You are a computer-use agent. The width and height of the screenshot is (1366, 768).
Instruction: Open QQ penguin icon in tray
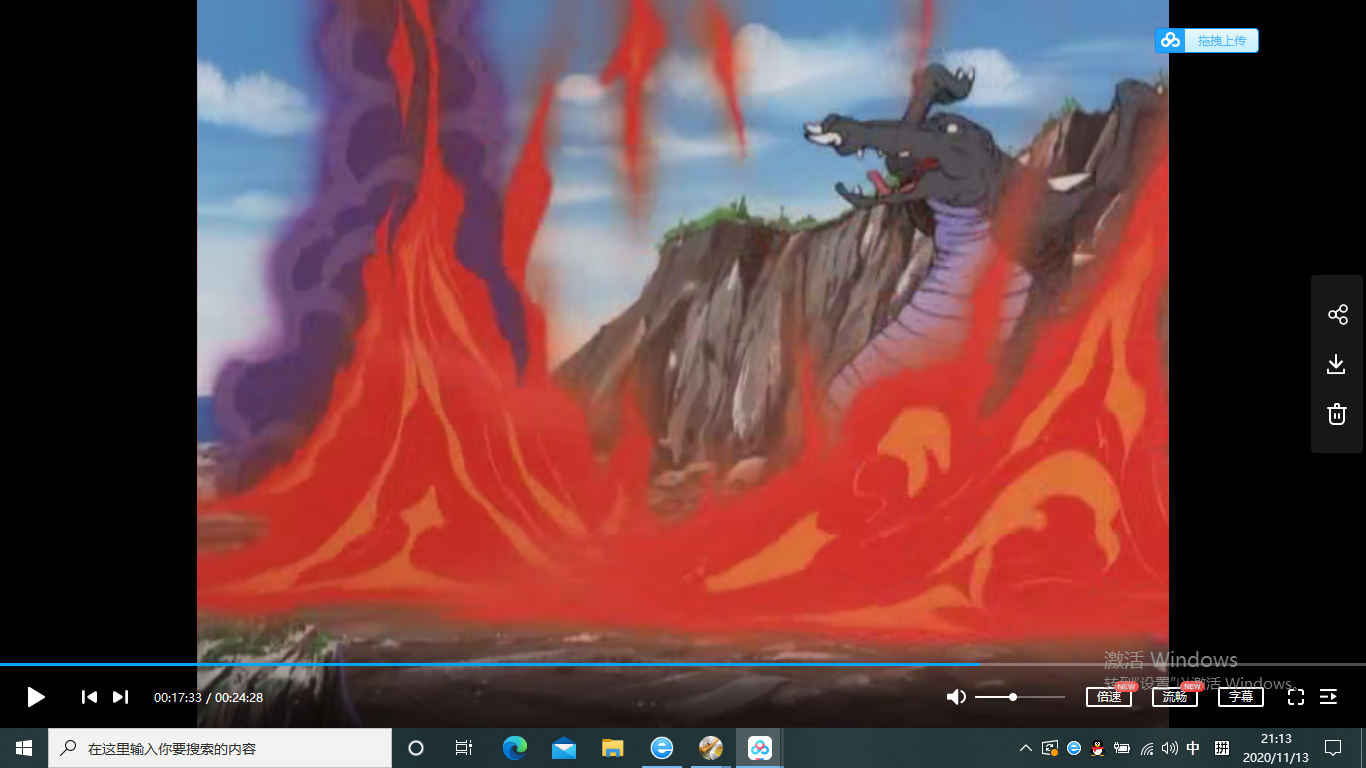tap(1098, 748)
